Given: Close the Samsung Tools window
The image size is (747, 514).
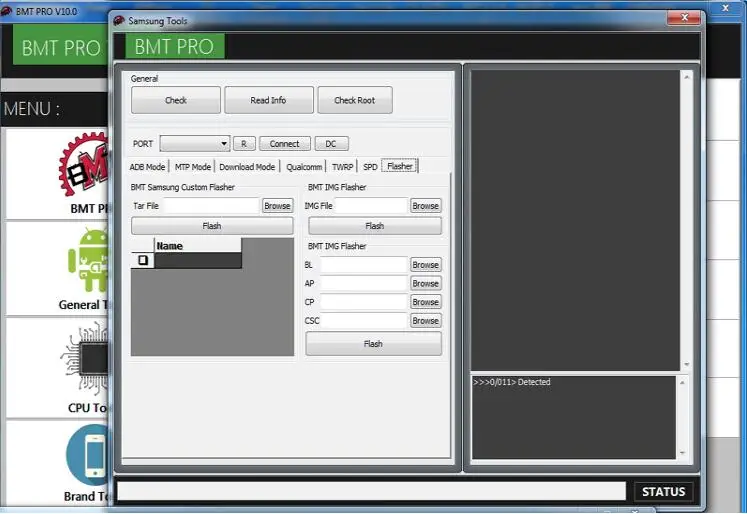Looking at the screenshot, I should tap(684, 18).
